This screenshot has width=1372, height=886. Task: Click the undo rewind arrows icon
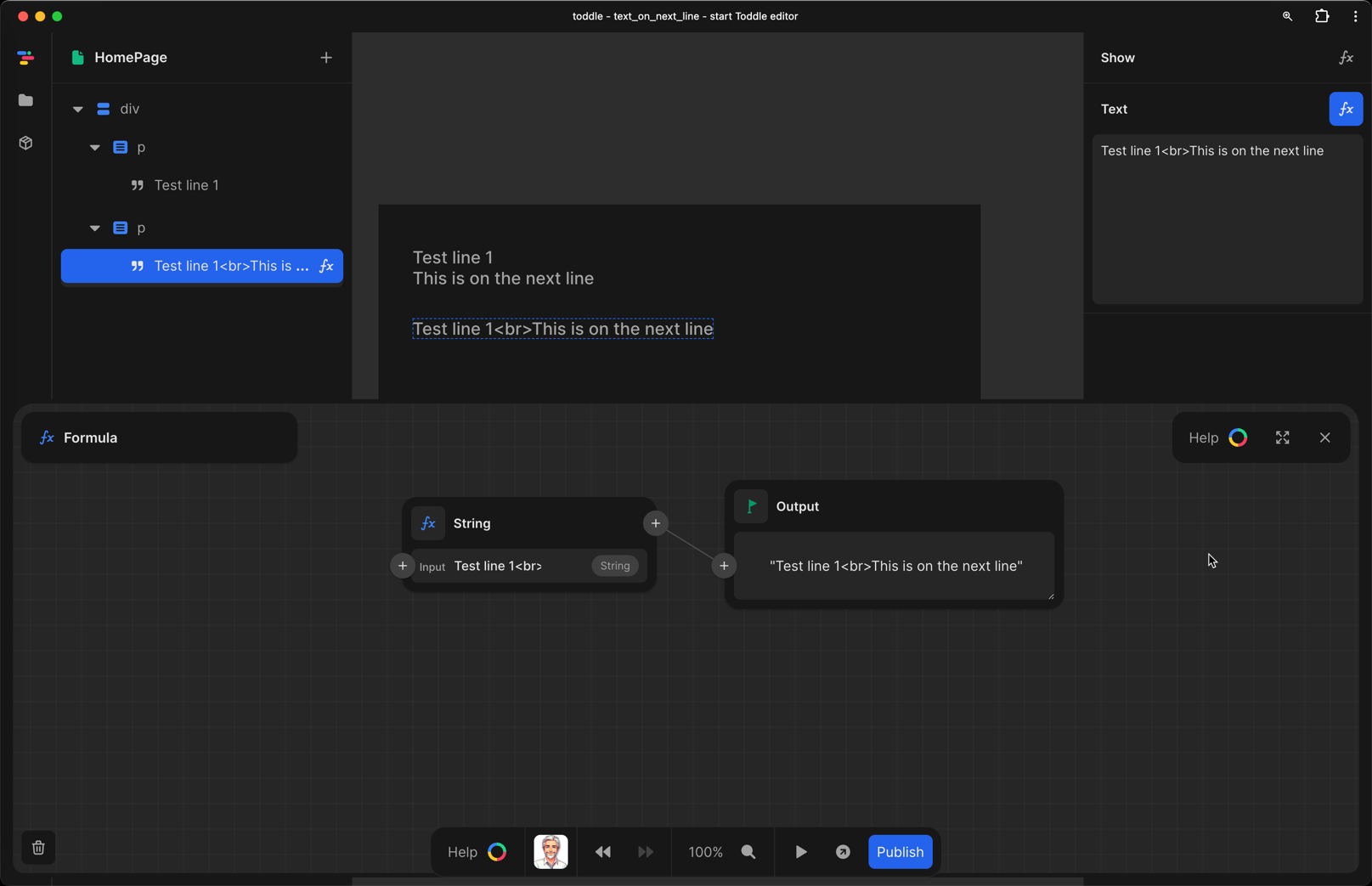[602, 852]
